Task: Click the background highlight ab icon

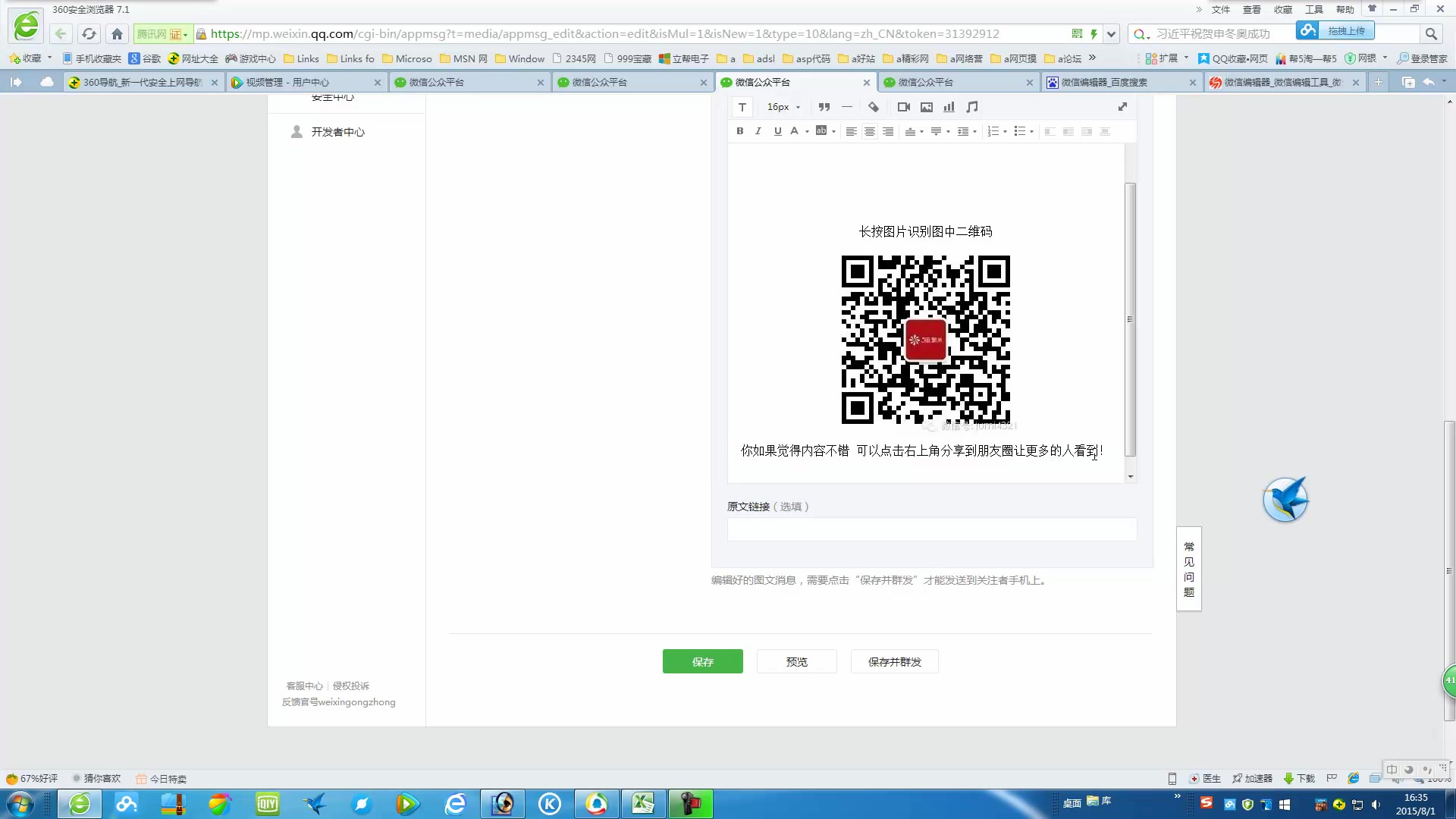Action: coord(821,131)
